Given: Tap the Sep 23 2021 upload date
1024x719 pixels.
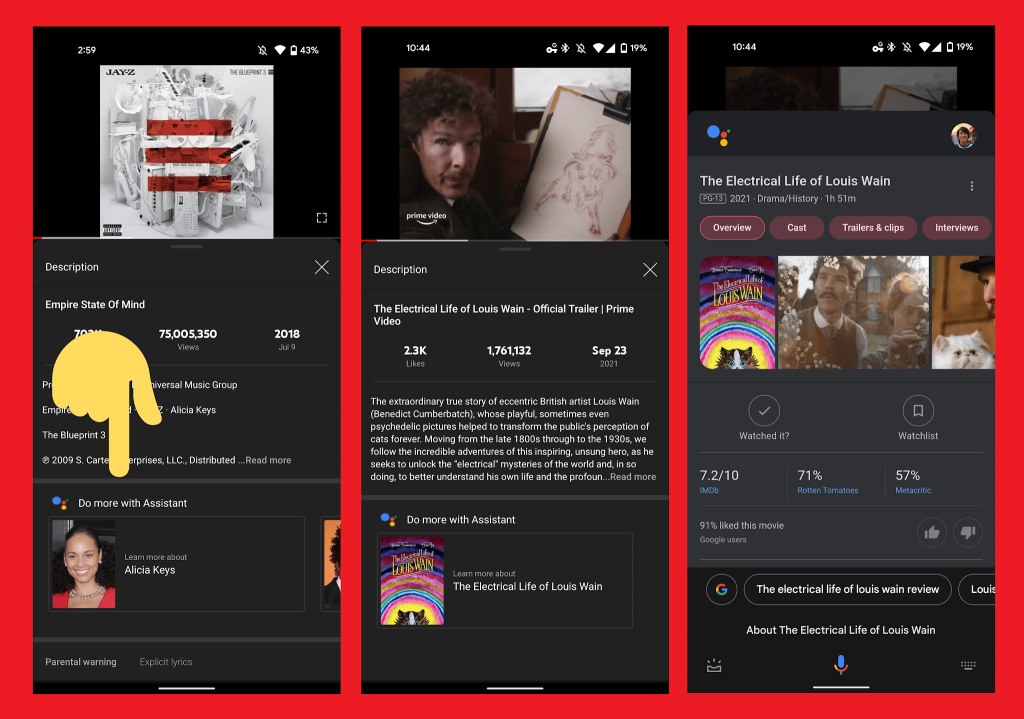Looking at the screenshot, I should click(x=609, y=356).
